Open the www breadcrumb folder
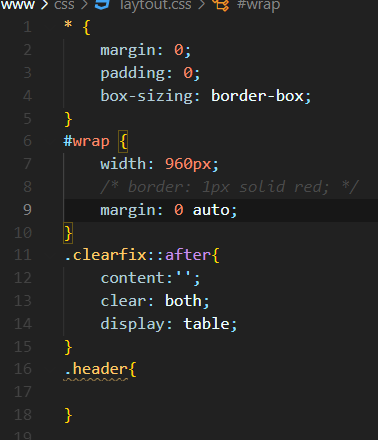 click(17, 4)
